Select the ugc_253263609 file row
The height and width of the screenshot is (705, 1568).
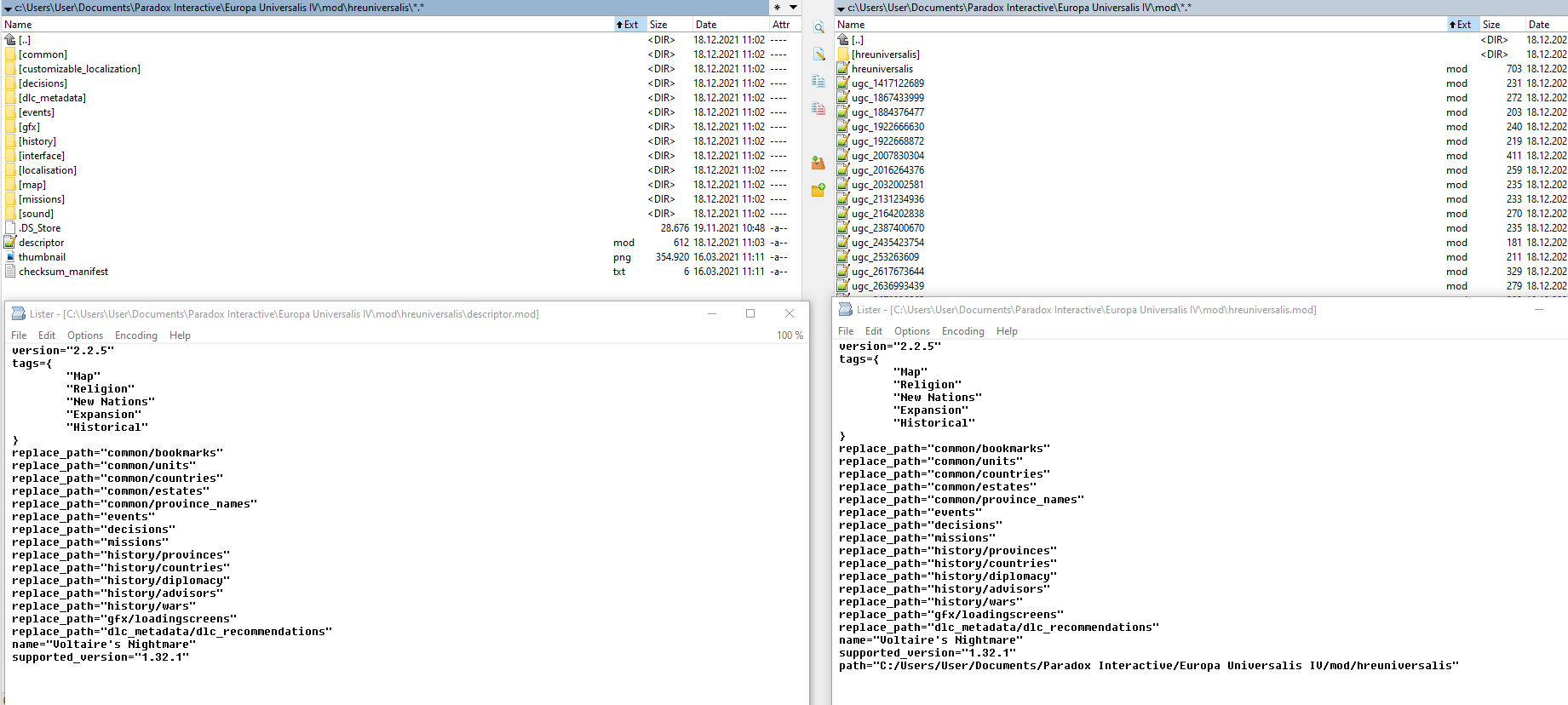coord(1201,257)
